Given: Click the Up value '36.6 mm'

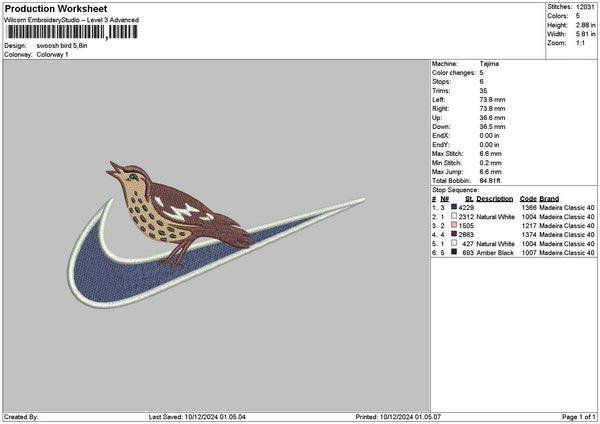Looking at the screenshot, I should tap(492, 118).
